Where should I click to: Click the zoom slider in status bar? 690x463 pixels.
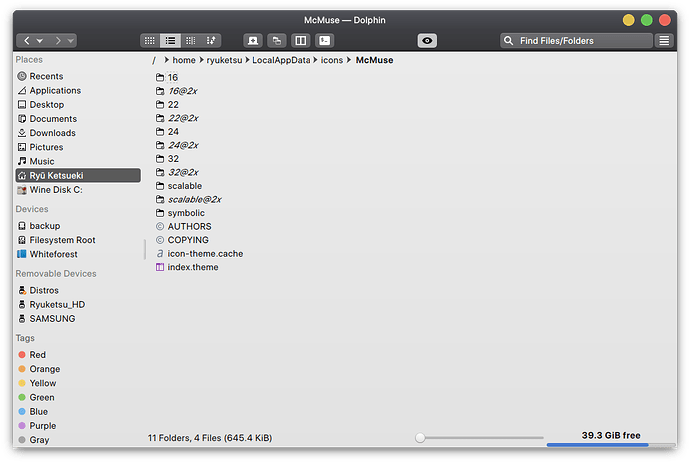tap(480, 438)
